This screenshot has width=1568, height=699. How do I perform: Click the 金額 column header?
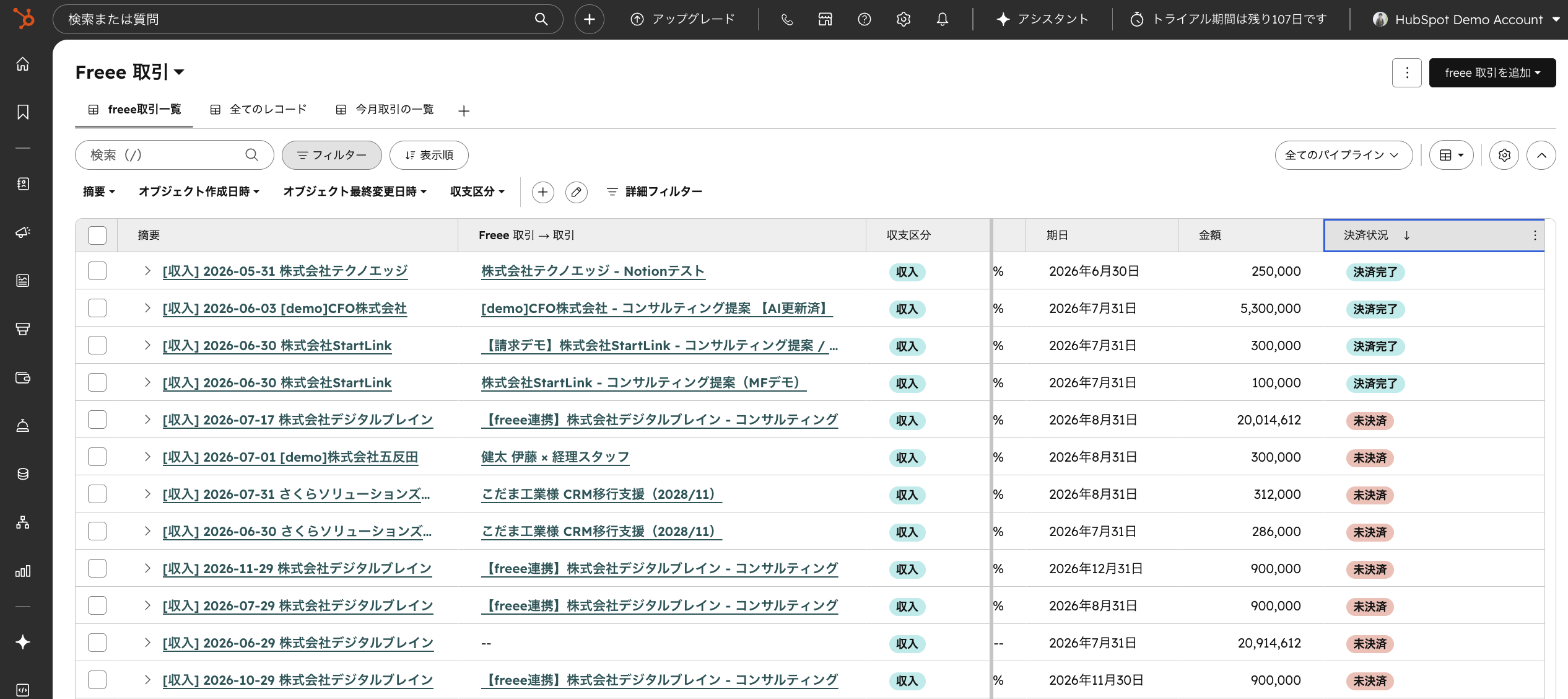(x=1210, y=235)
